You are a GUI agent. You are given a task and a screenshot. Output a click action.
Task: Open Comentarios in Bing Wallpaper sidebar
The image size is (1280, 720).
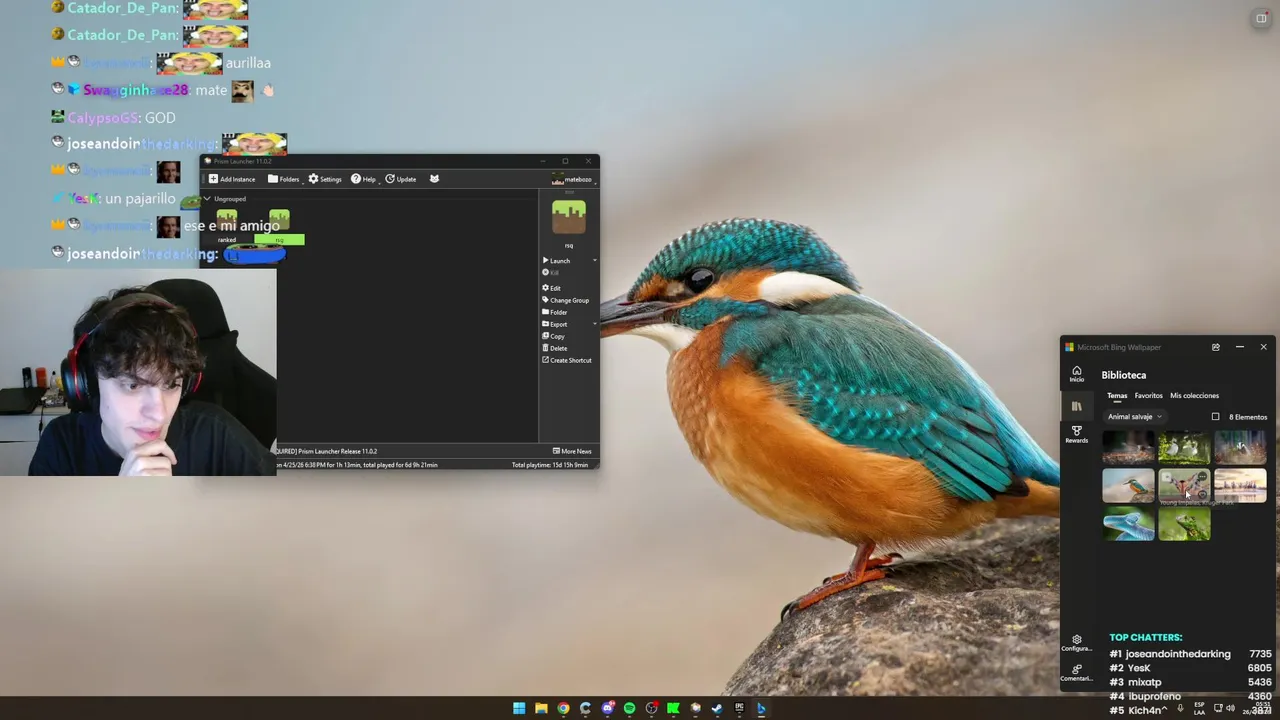1076,673
